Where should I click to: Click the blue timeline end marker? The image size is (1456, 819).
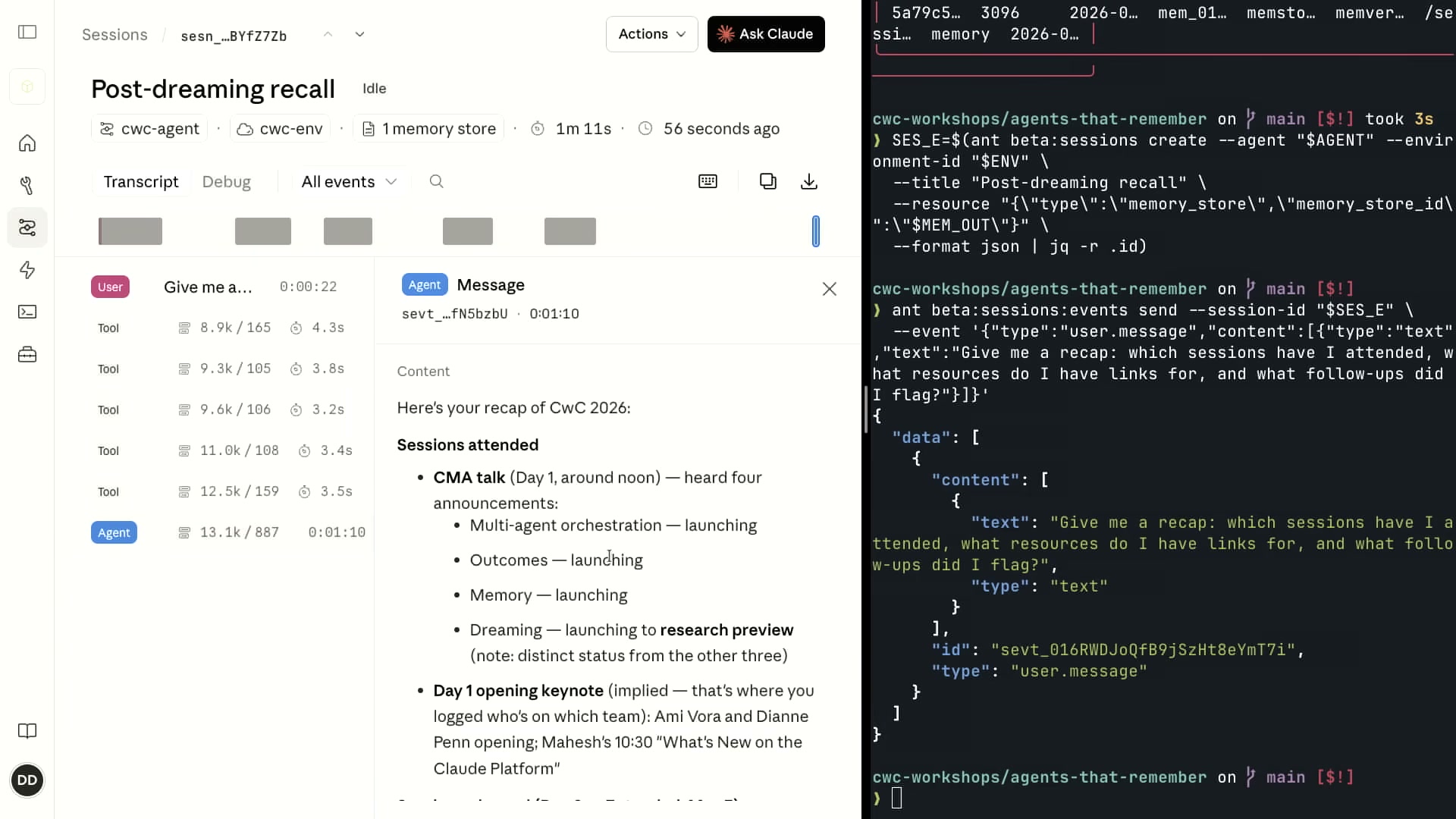816,231
